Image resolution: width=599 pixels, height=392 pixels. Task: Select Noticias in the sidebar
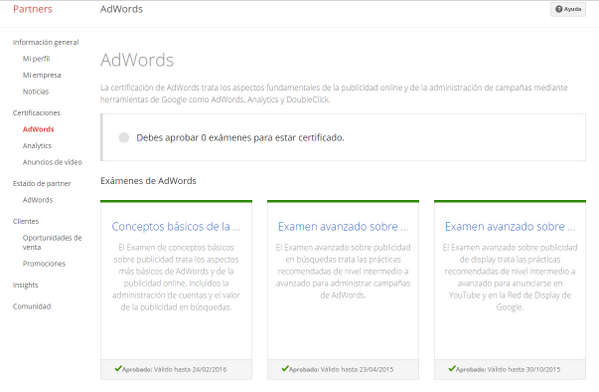point(36,91)
